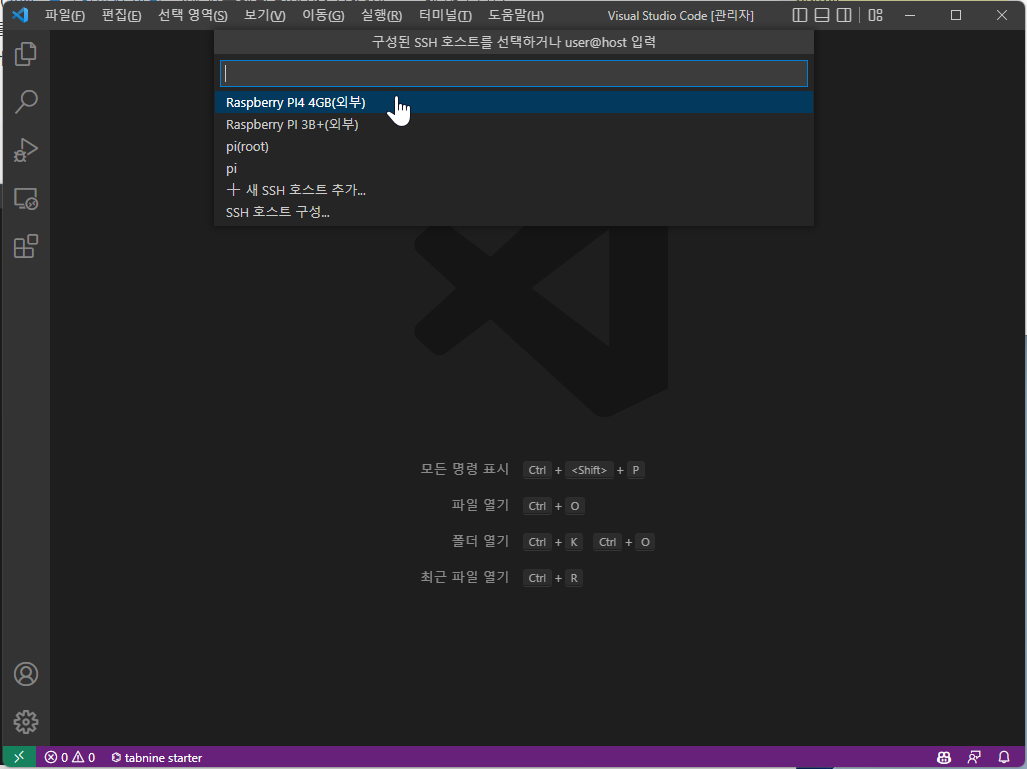Maximize the Visual Studio Code window
This screenshot has height=769, width=1027.
[x=956, y=15]
